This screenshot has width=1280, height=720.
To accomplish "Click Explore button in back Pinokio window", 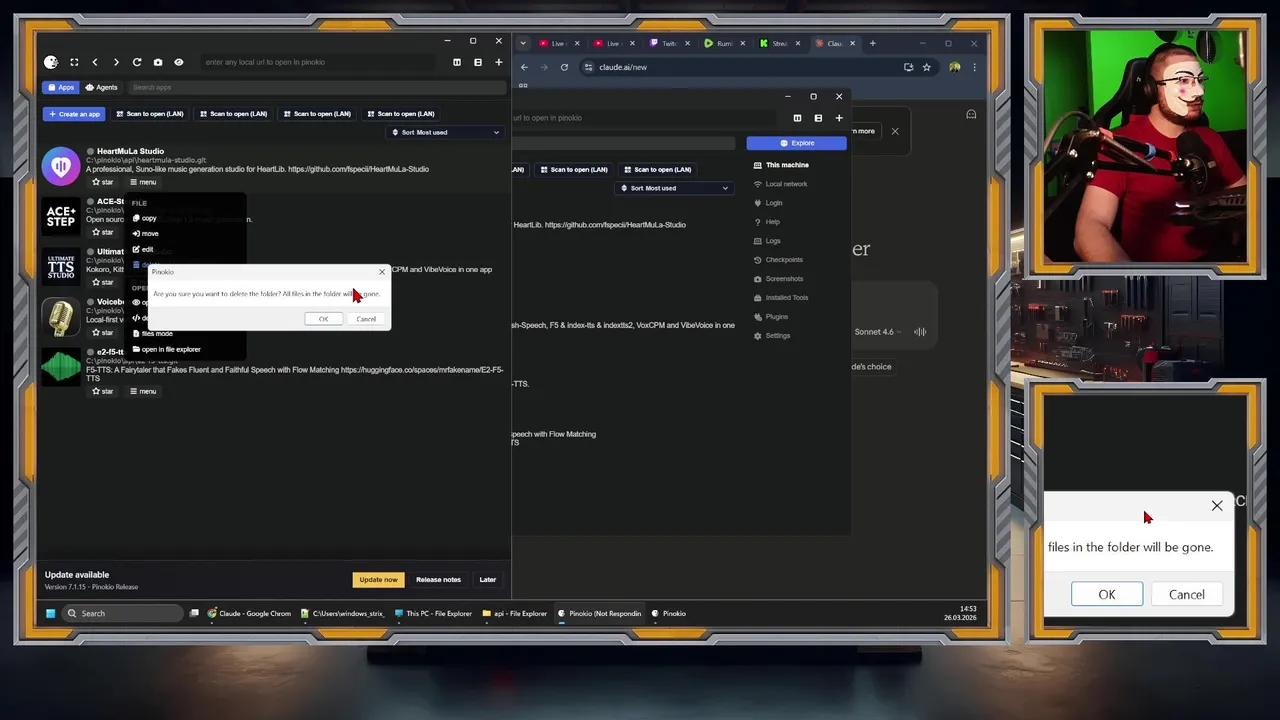I will click(797, 143).
